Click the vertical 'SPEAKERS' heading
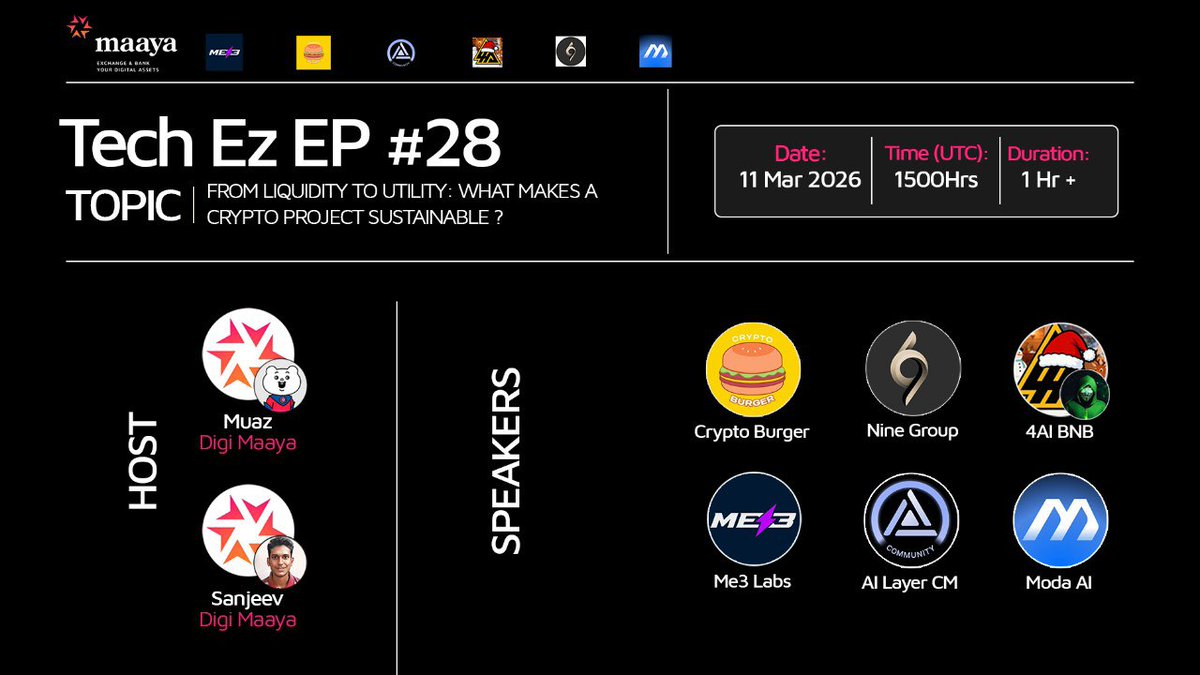Screen dimensions: 1200x675 click(506, 461)
